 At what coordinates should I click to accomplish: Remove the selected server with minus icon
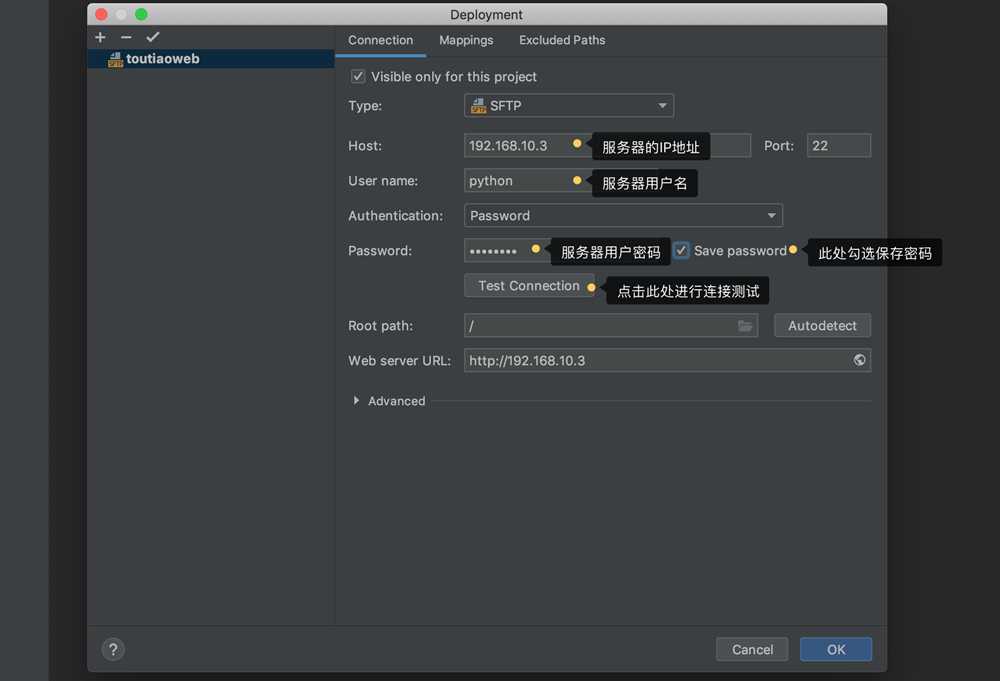click(126, 38)
